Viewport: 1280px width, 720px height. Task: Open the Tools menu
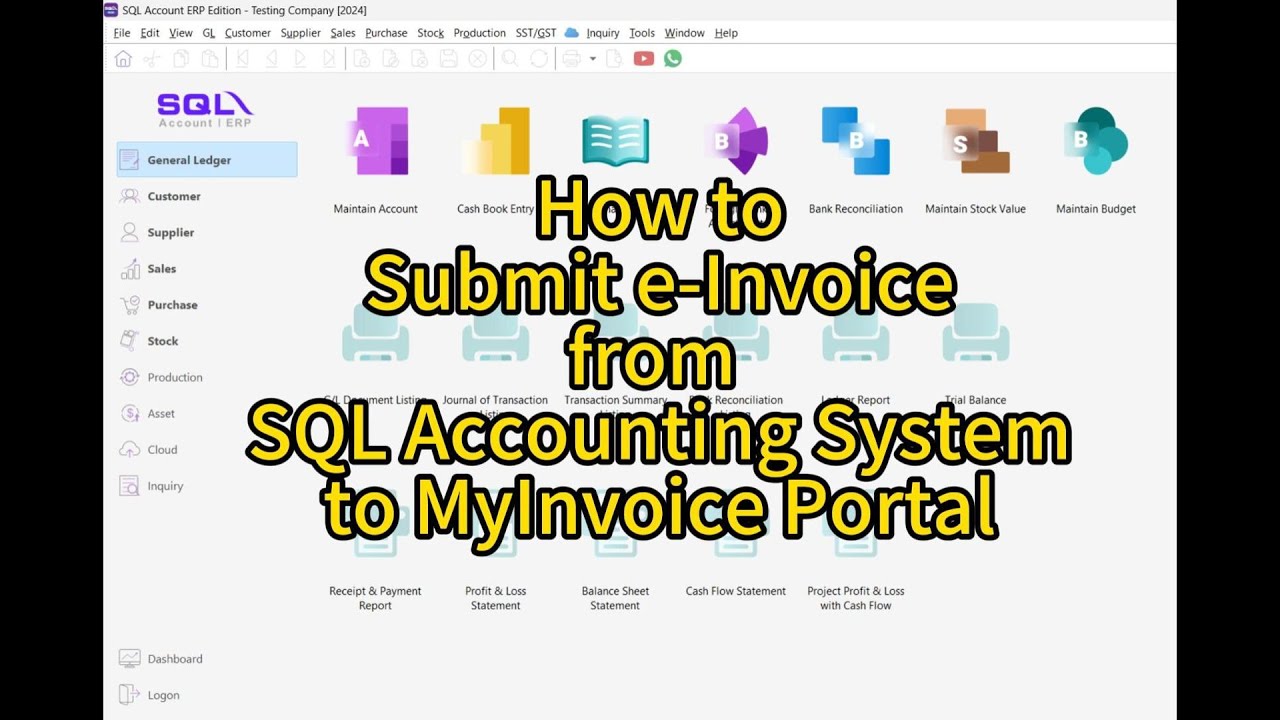(642, 33)
